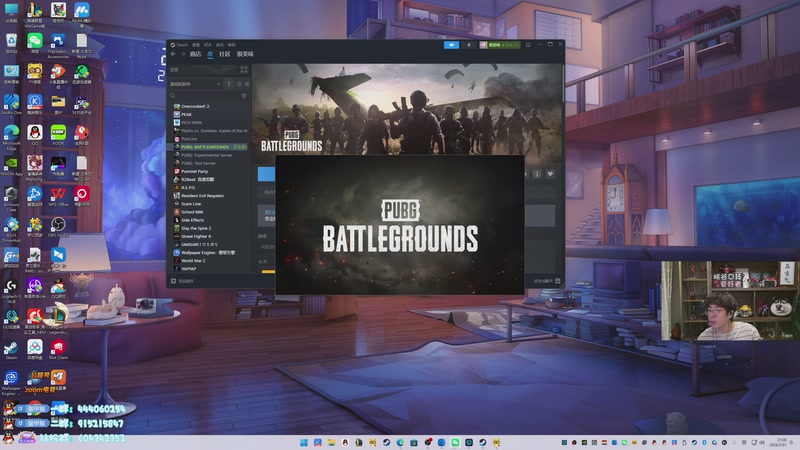Open the Steam menu in title bar

(182, 45)
